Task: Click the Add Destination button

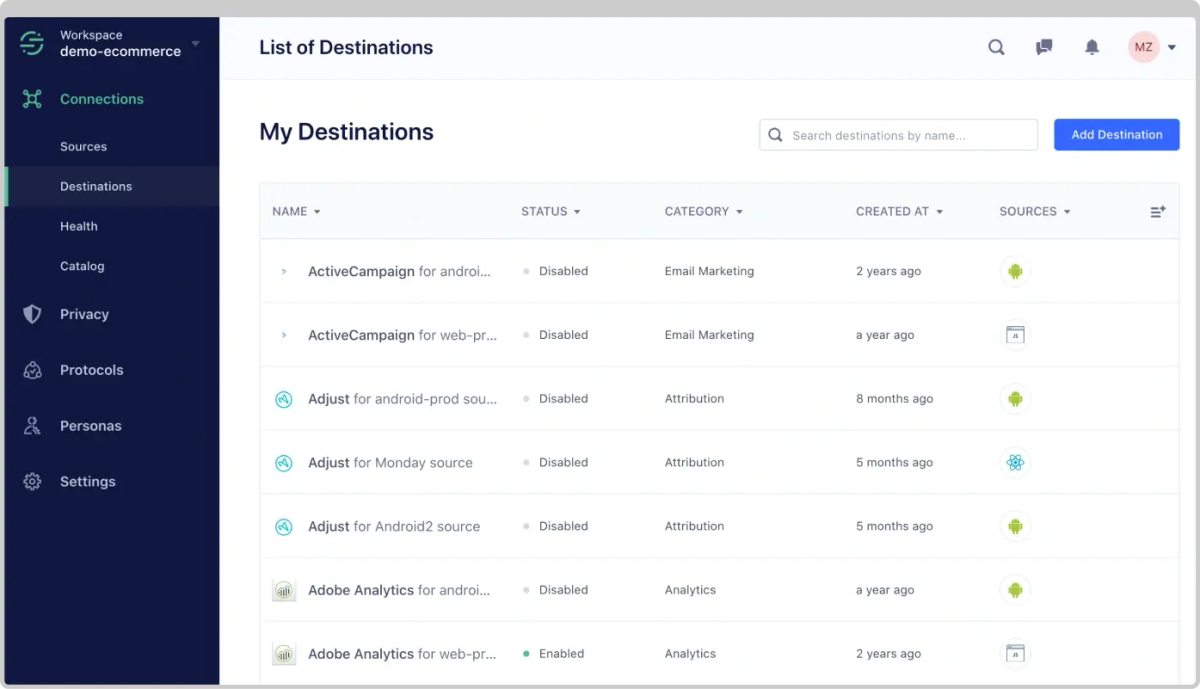Action: click(1117, 135)
